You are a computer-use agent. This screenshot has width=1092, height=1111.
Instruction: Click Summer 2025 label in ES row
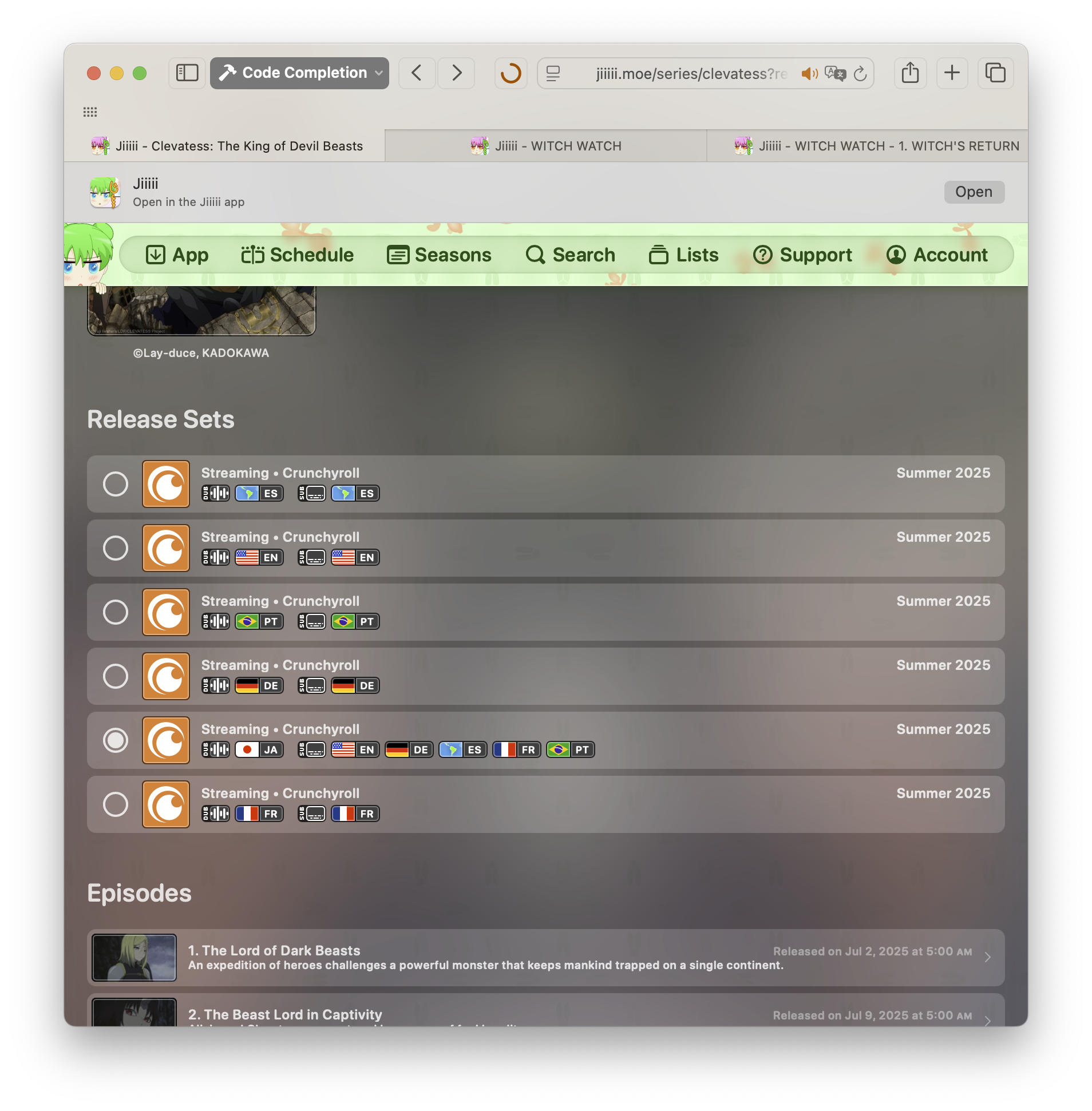click(x=943, y=473)
